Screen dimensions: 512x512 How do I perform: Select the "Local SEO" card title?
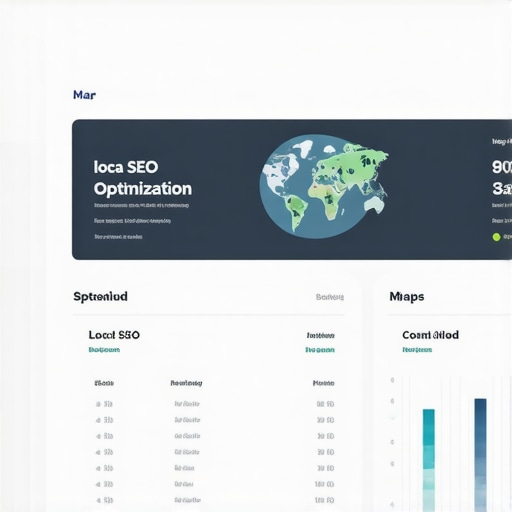114,335
